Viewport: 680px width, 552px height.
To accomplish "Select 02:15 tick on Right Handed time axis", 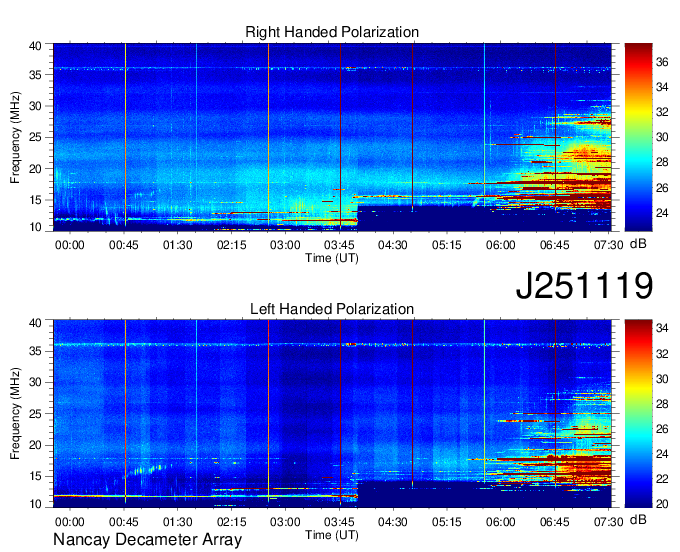I will coord(231,244).
